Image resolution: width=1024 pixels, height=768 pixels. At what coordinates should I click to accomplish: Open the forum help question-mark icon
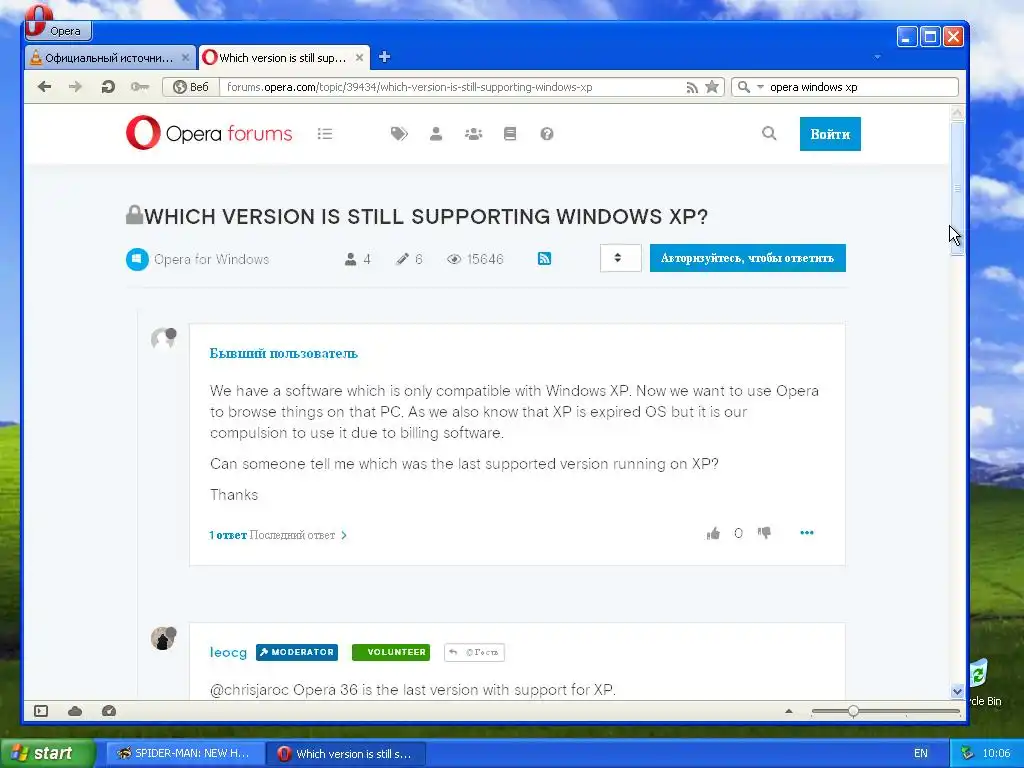coord(547,134)
